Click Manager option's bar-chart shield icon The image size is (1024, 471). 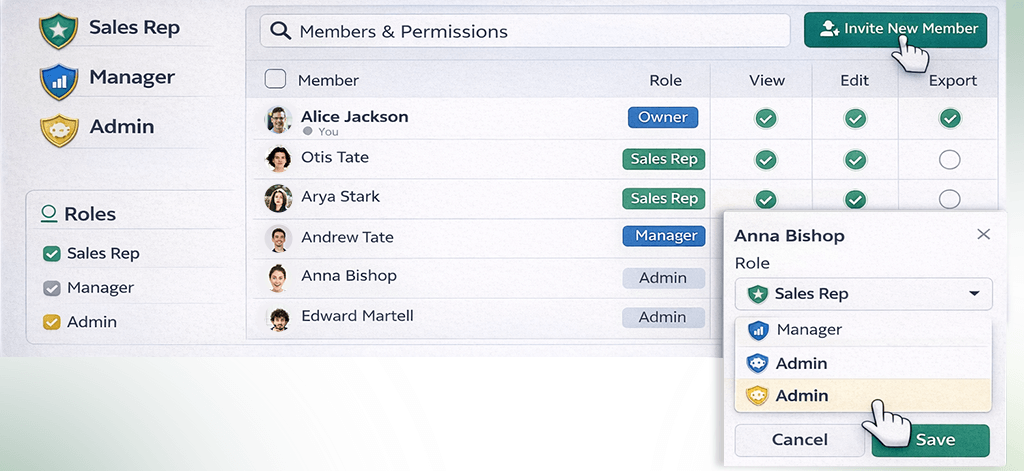pyautogui.click(x=758, y=331)
